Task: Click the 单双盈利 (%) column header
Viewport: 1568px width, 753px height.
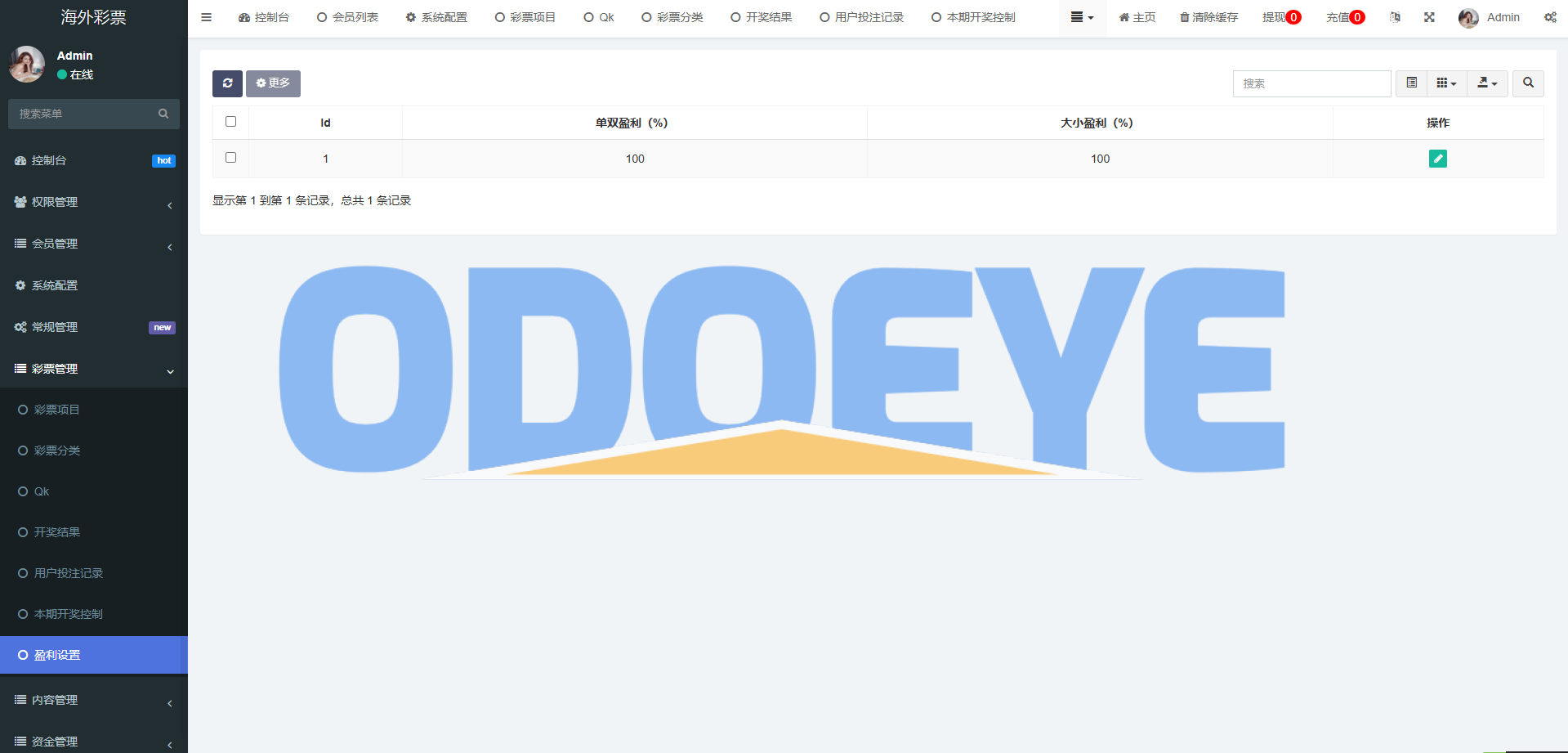Action: [635, 123]
